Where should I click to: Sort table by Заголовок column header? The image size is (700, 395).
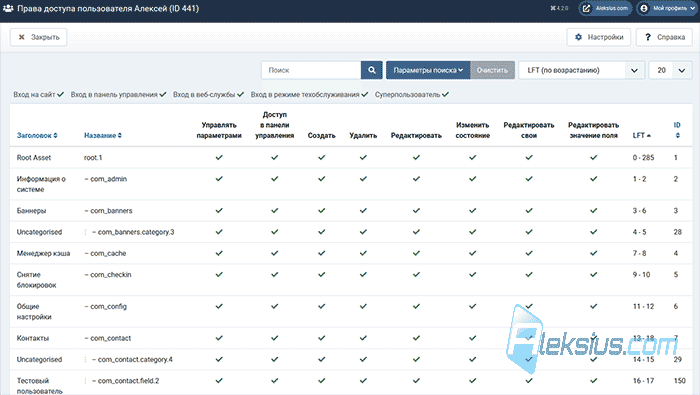point(37,135)
